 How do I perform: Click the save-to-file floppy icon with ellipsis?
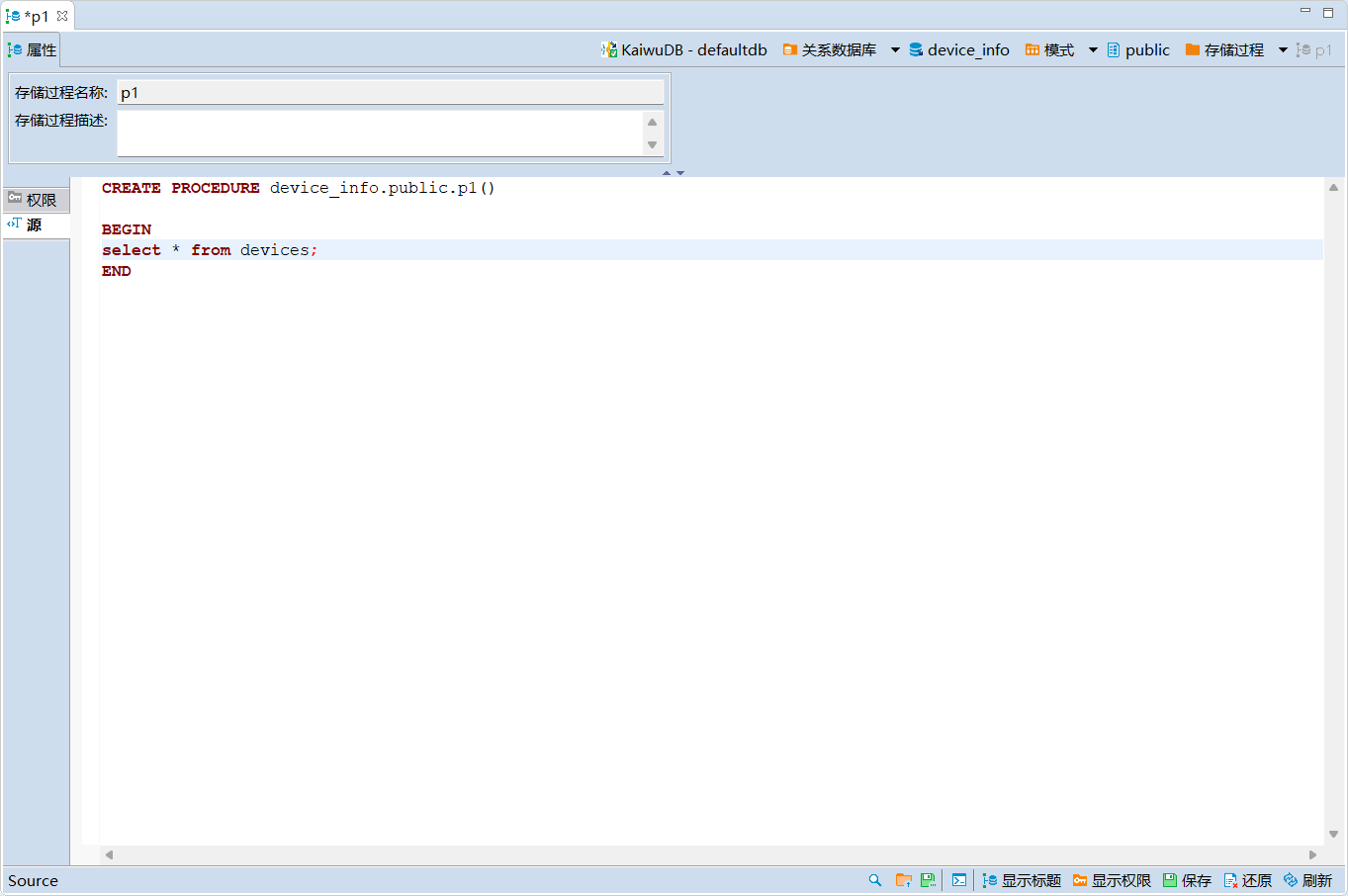pyautogui.click(x=928, y=880)
